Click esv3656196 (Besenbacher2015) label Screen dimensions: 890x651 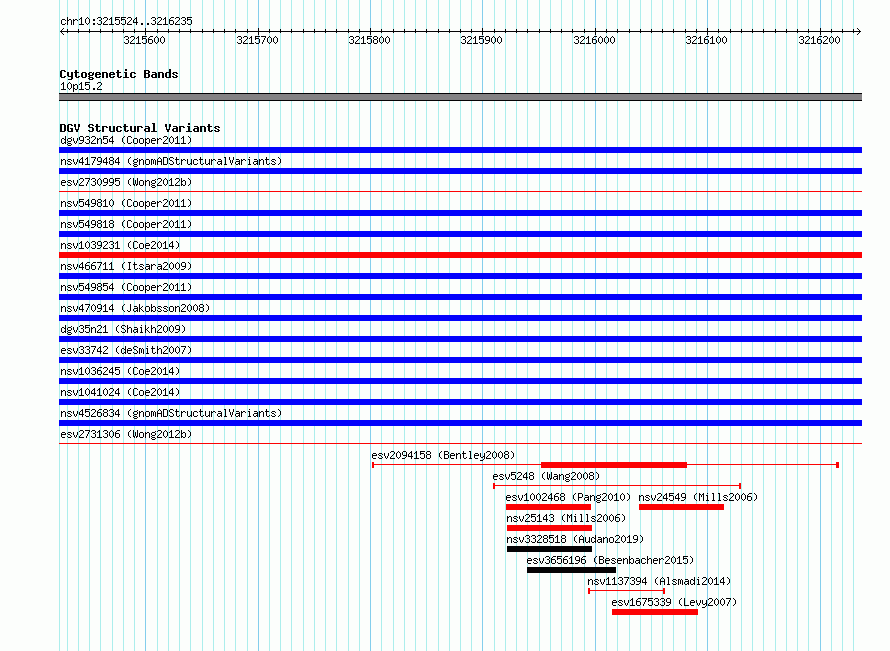610,560
